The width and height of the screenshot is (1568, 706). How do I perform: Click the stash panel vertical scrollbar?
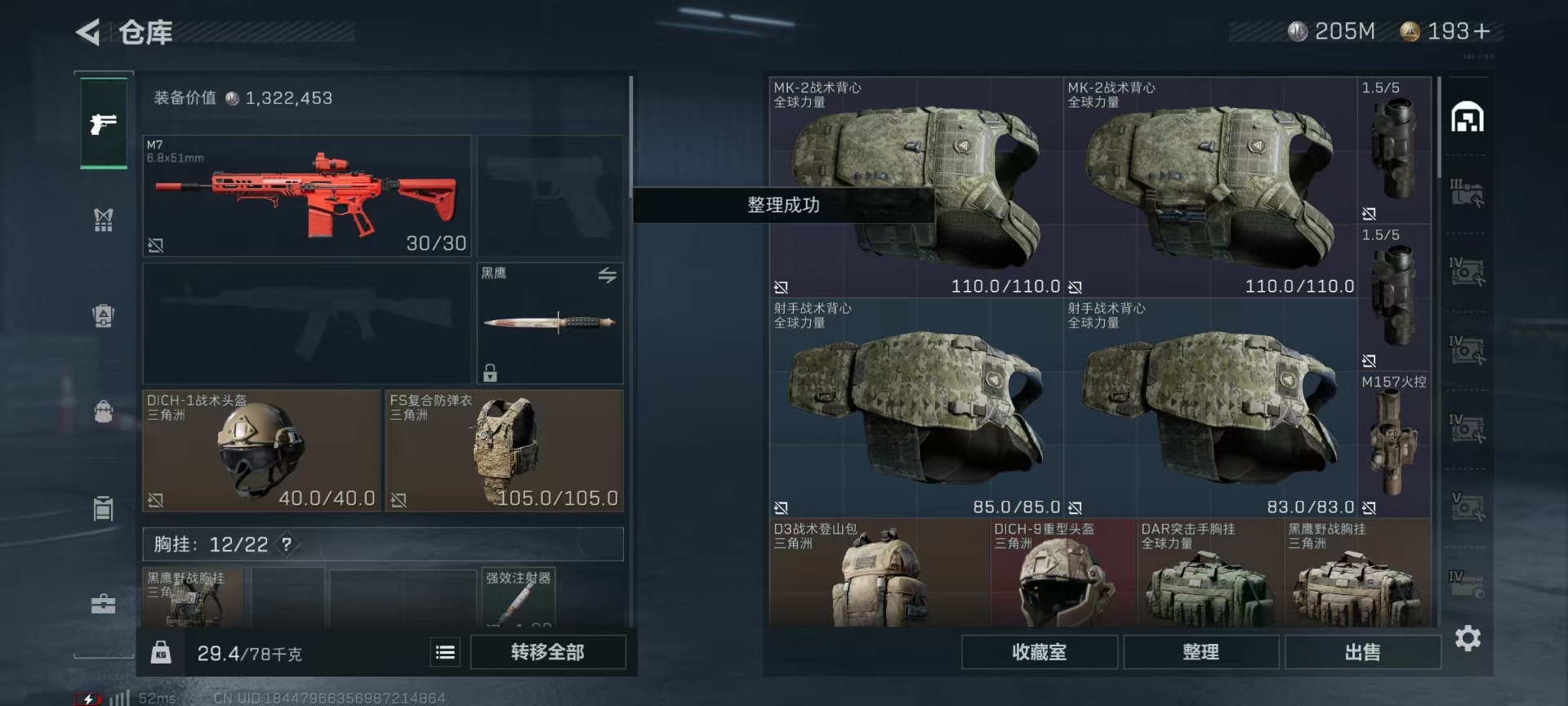click(x=1439, y=127)
